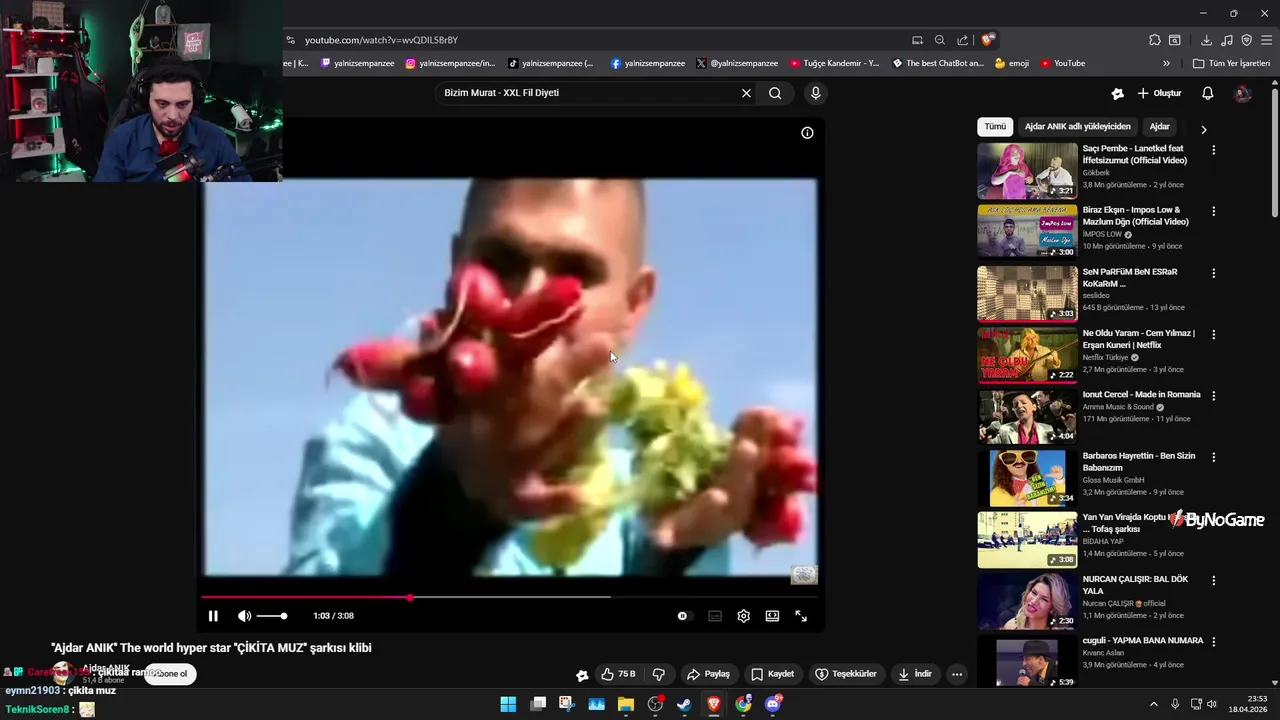Viewport: 1280px width, 720px height.
Task: Click the Paylaş share button
Action: pyautogui.click(x=708, y=674)
